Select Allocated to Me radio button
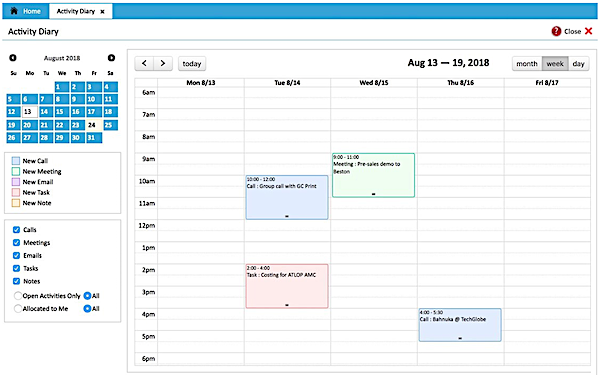Image resolution: width=600 pixels, height=375 pixels. [18, 308]
